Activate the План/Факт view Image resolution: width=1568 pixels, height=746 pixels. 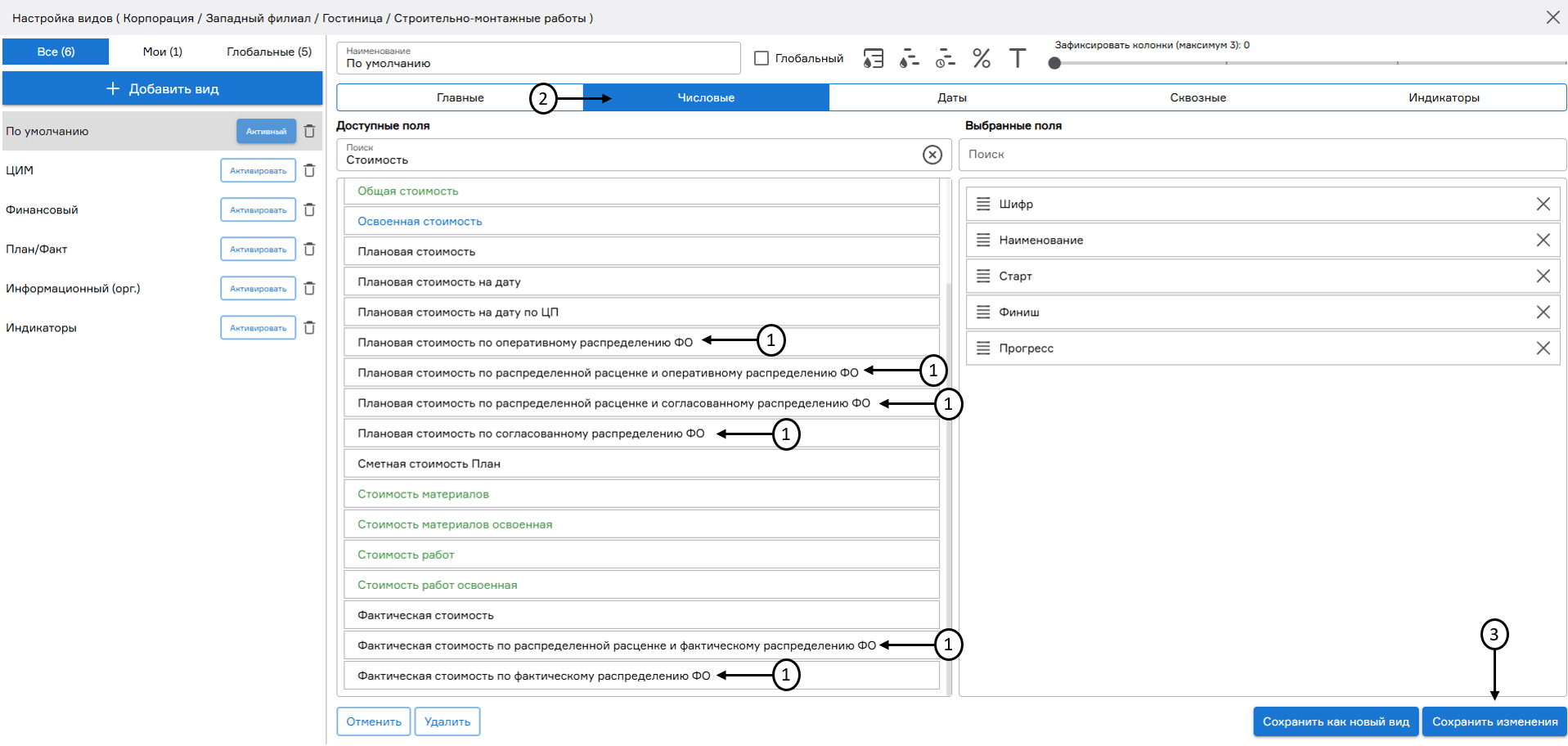[258, 249]
